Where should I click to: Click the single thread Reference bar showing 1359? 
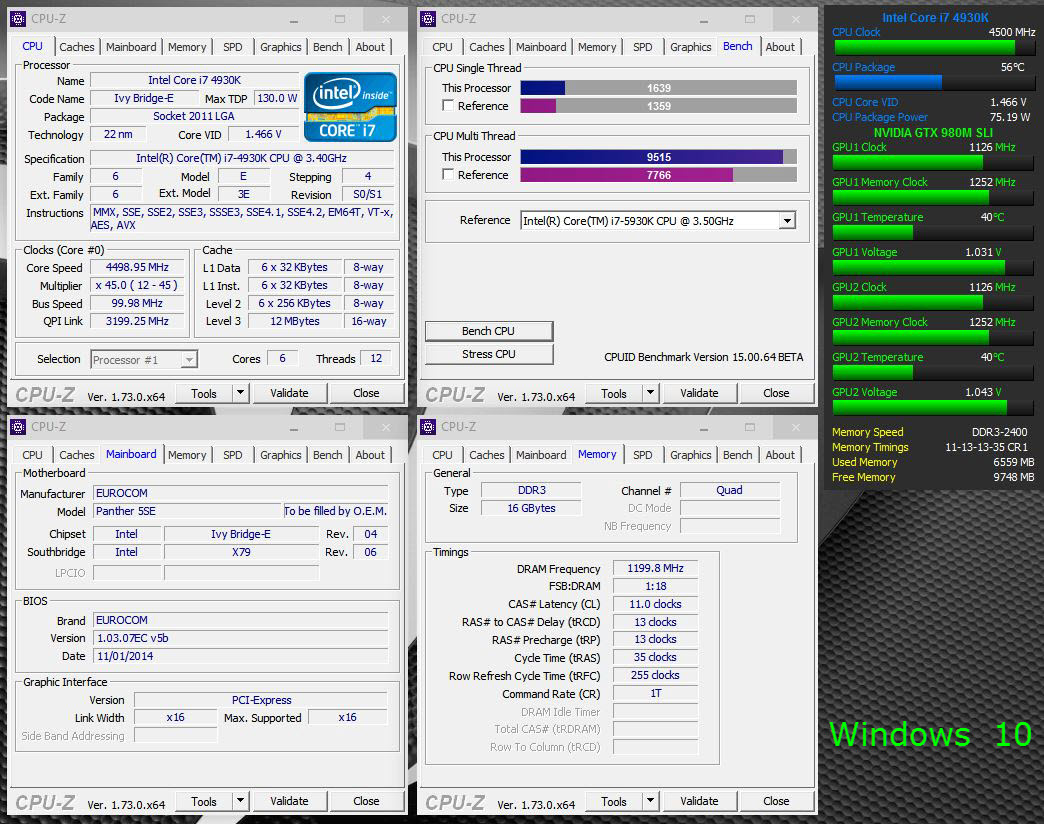[x=658, y=106]
